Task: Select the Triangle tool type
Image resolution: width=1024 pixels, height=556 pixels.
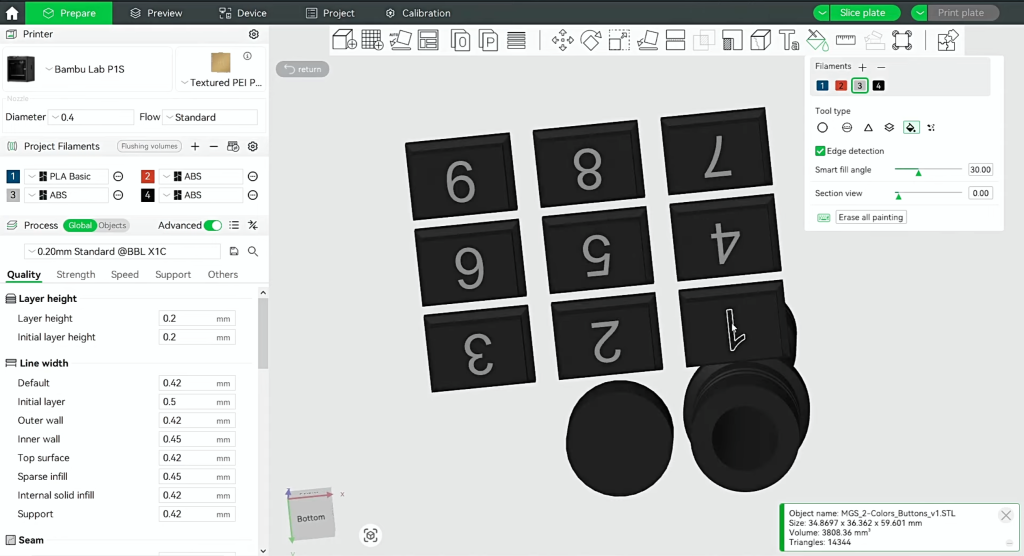Action: (868, 128)
